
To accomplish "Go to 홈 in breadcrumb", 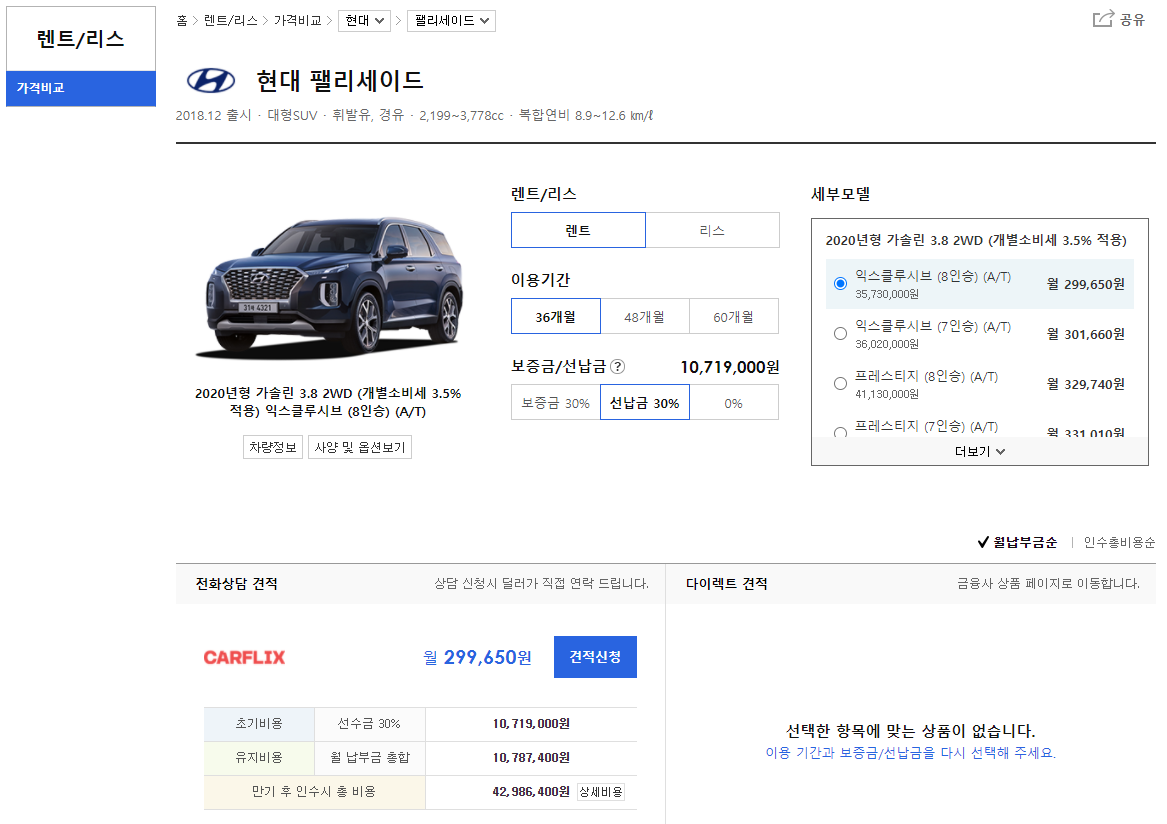I will point(182,20).
